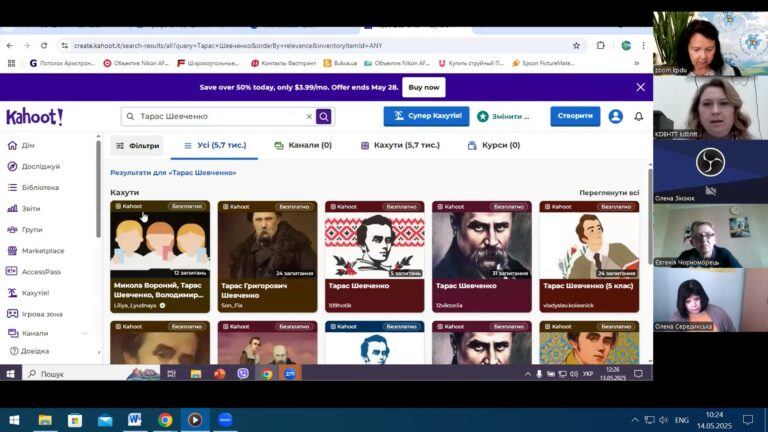The width and height of the screenshot is (768, 432).
Task: Open the Фільтри filter panel
Action: [137, 146]
